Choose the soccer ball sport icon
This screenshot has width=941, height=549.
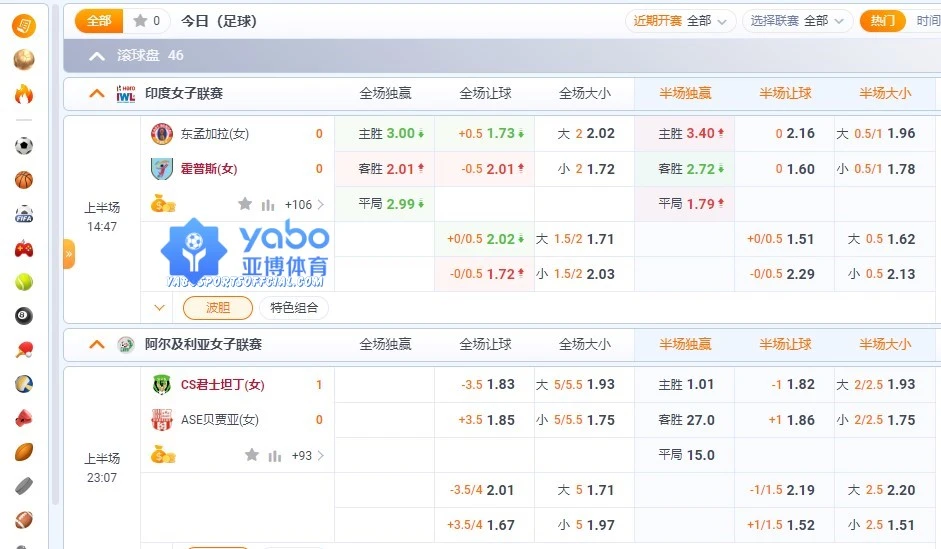click(24, 146)
